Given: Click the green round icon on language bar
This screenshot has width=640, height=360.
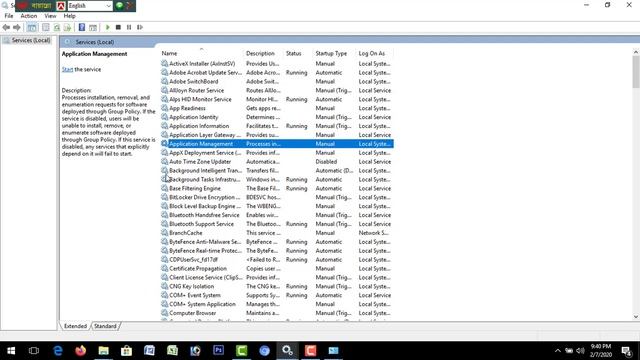Looking at the screenshot, I should [120, 5].
